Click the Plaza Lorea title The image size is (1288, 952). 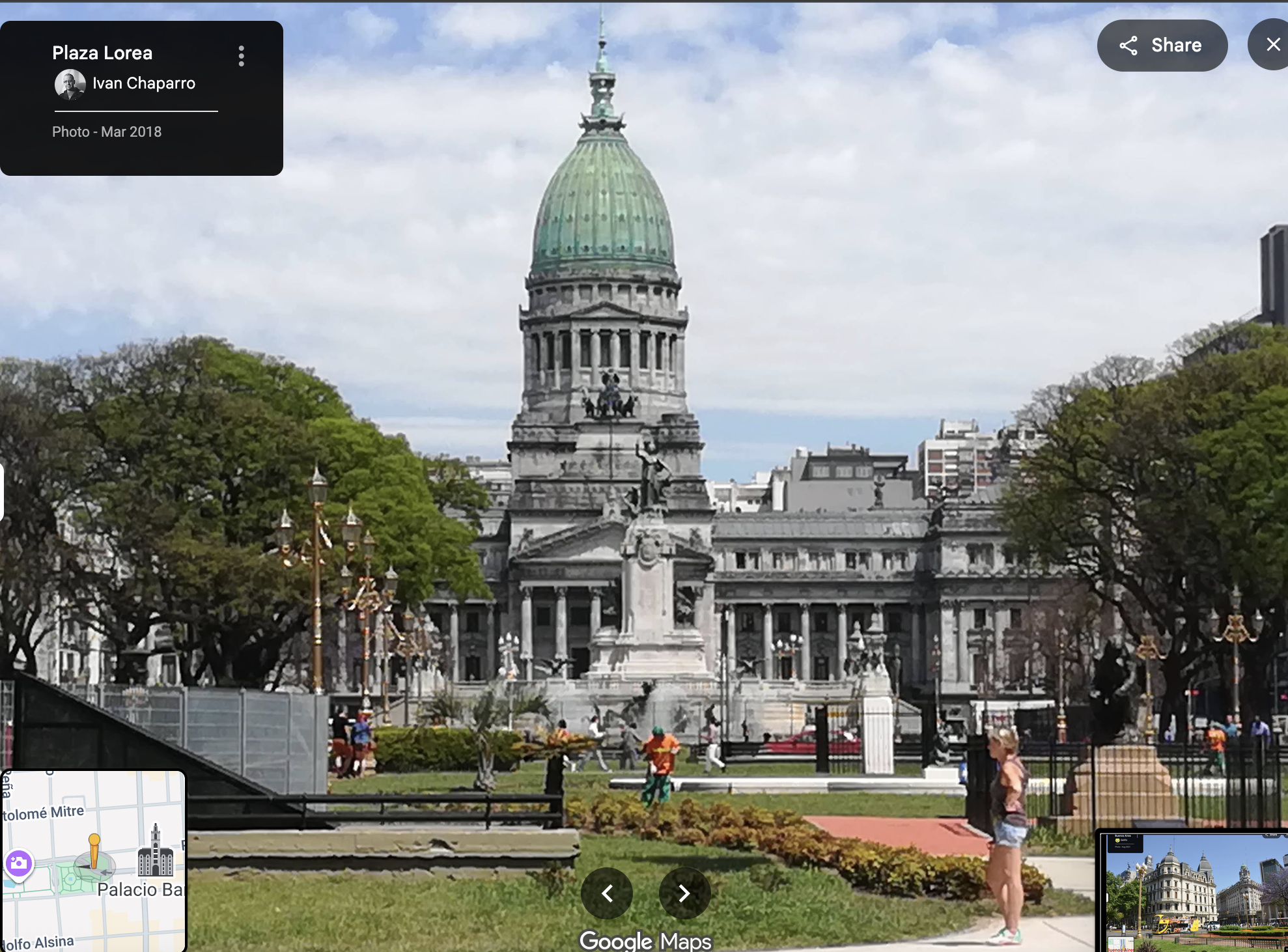[102, 53]
